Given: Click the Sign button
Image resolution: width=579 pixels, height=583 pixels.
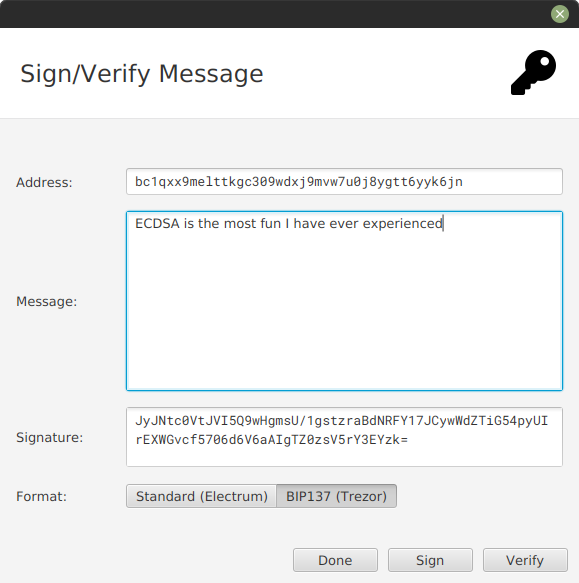Looking at the screenshot, I should click(x=430, y=560).
